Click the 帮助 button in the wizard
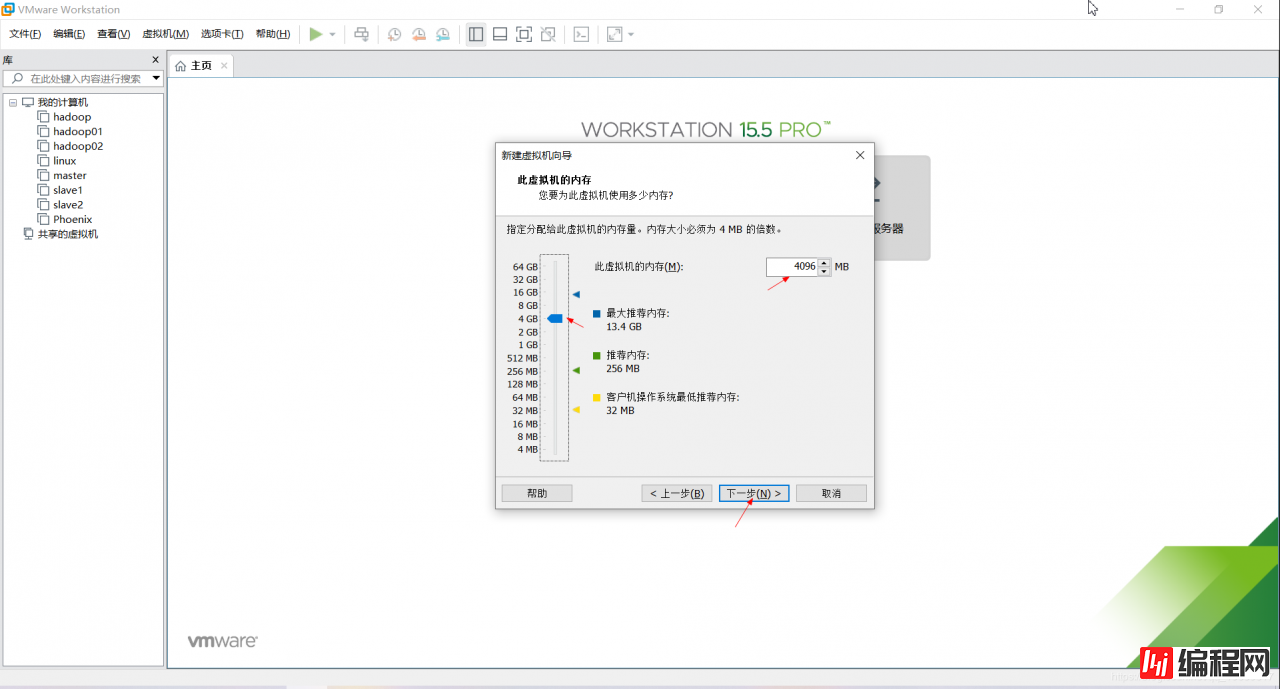Screen dimensions: 1280x689 537,493
